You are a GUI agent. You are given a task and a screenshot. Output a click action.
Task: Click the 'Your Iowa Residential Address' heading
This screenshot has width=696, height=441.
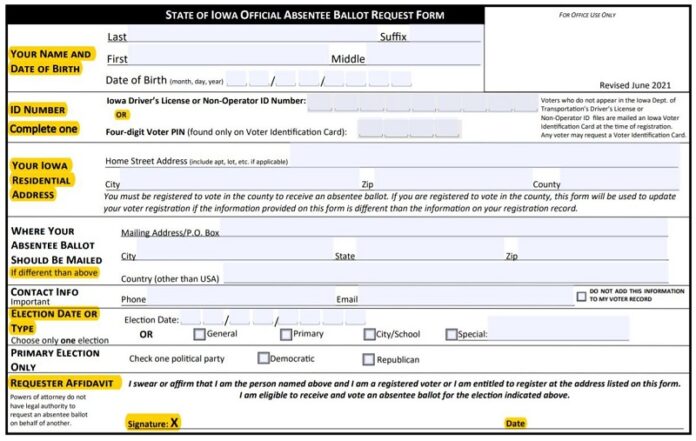click(41, 180)
